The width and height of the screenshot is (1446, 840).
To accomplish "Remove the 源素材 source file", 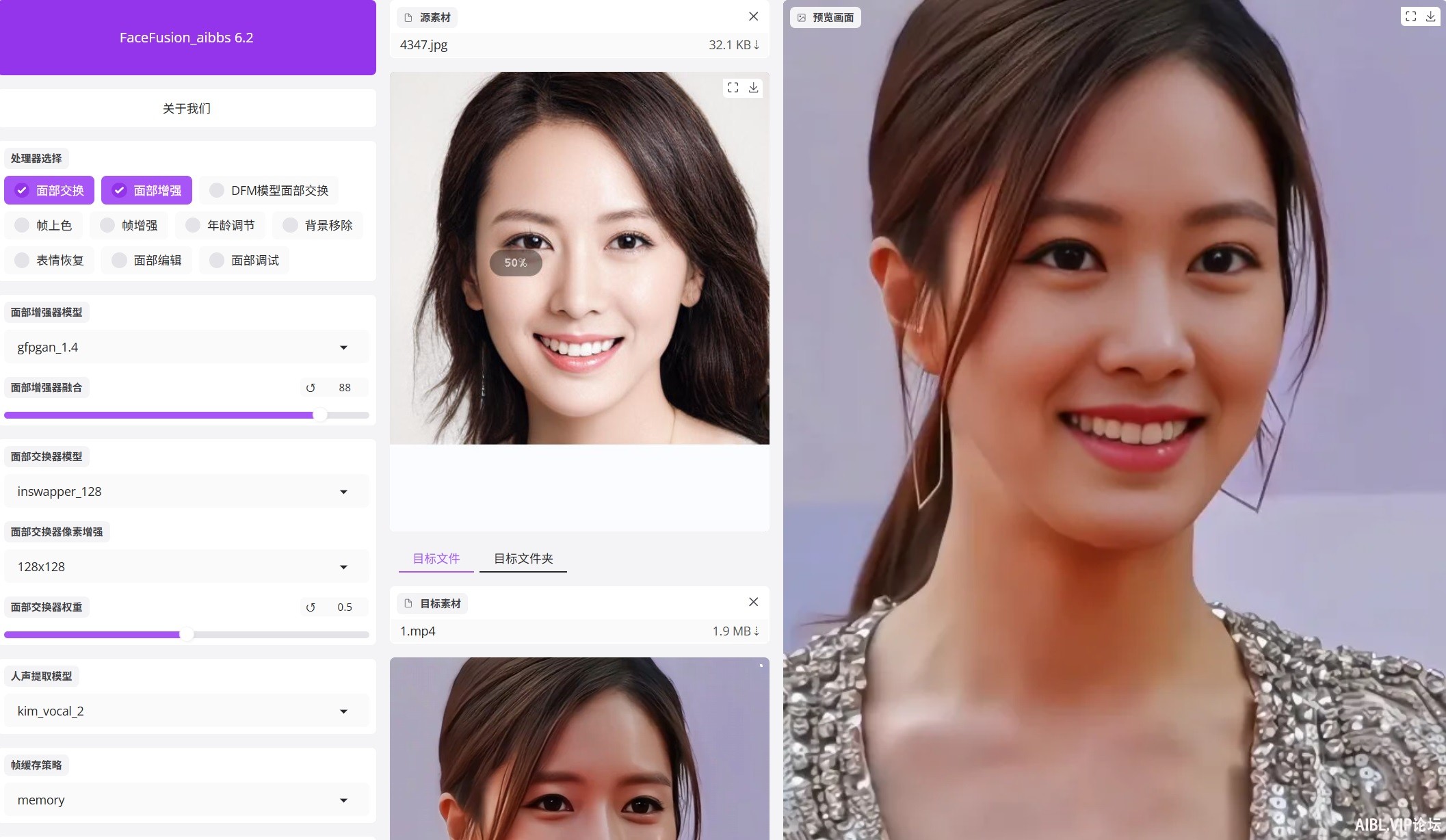I will pos(753,16).
